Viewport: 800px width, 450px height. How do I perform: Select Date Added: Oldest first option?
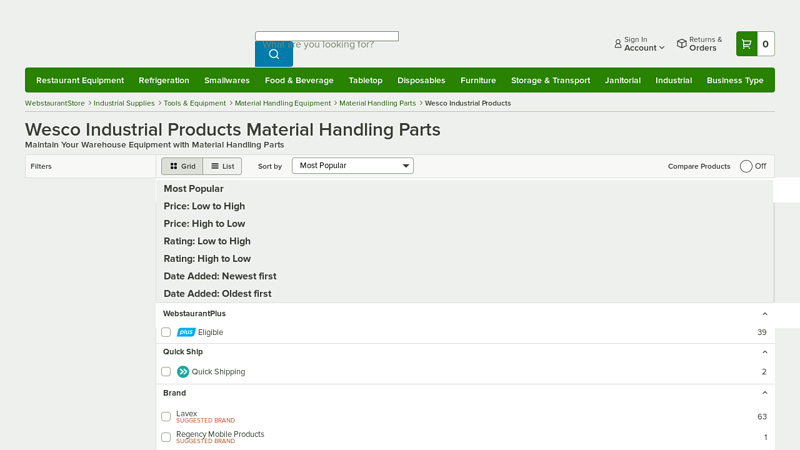(x=217, y=294)
